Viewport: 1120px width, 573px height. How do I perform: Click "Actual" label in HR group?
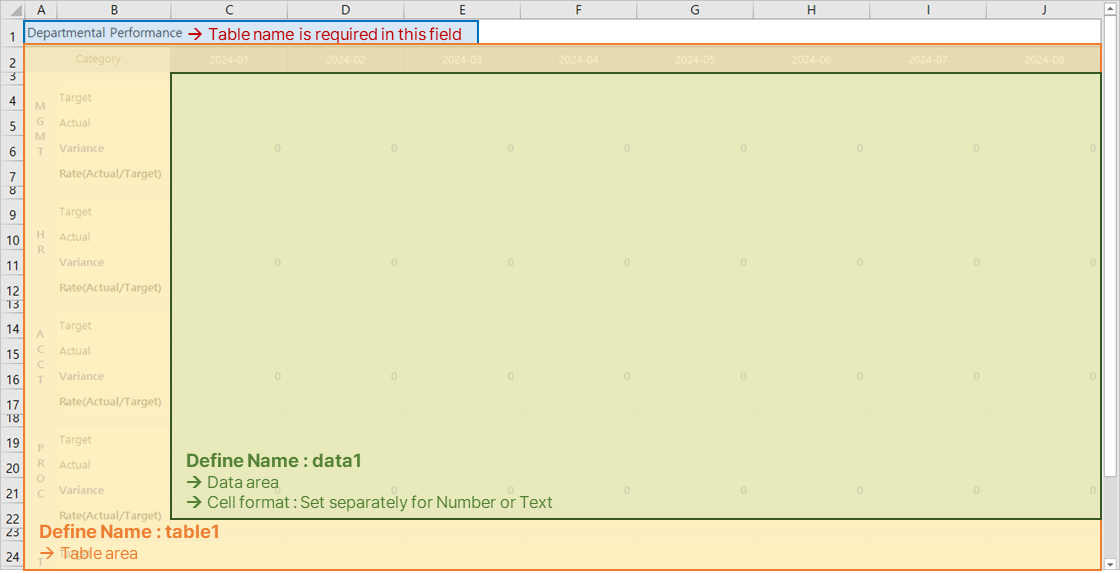pyautogui.click(x=74, y=237)
